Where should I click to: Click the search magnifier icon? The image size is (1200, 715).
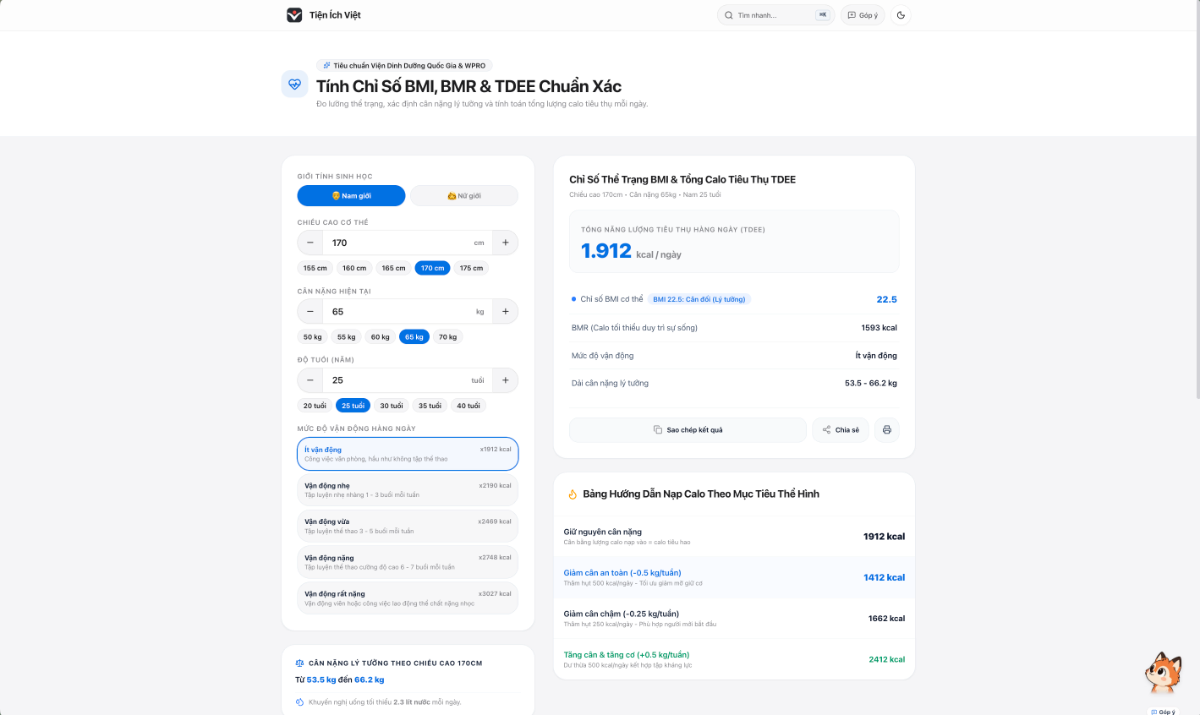click(729, 15)
